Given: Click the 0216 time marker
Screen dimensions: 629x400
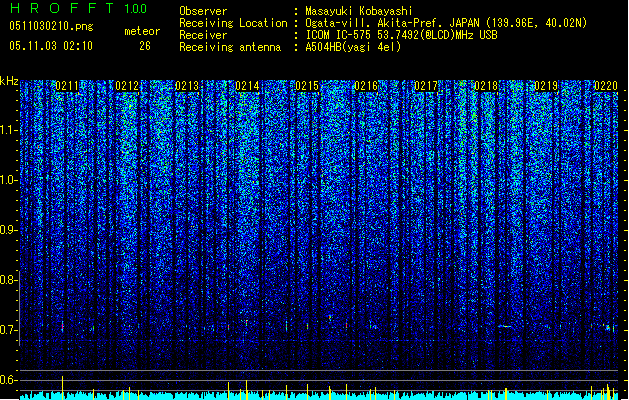Looking at the screenshot, I should tap(366, 86).
